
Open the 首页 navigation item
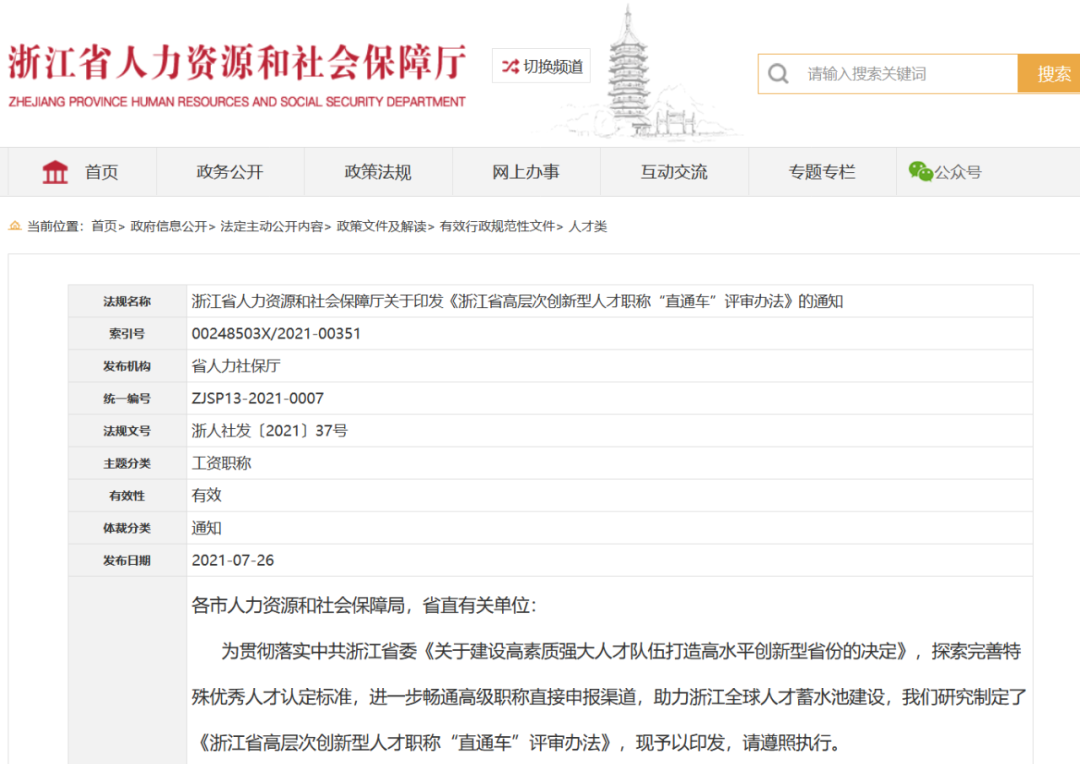pos(101,172)
